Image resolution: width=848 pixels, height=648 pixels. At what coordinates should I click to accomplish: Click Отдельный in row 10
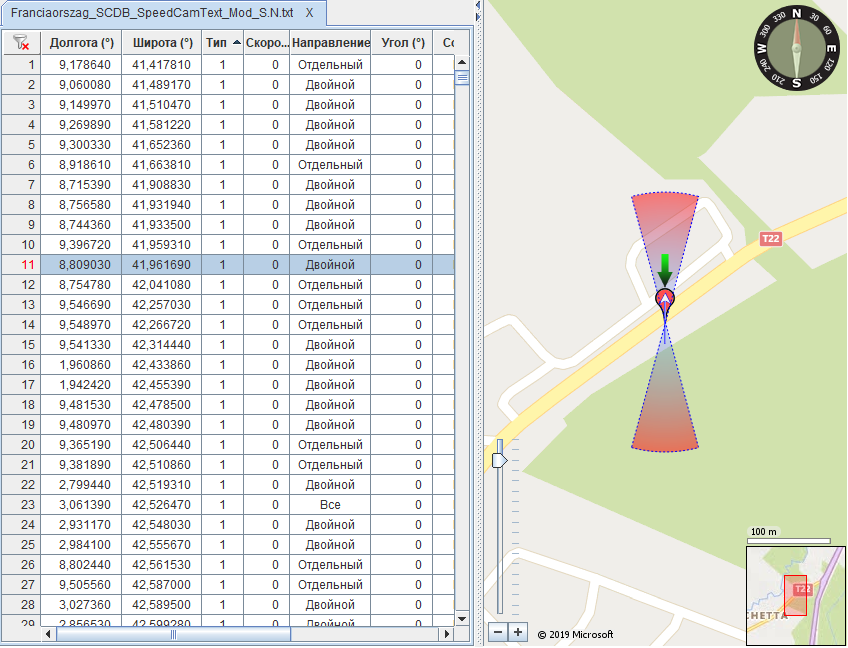[x=330, y=245]
